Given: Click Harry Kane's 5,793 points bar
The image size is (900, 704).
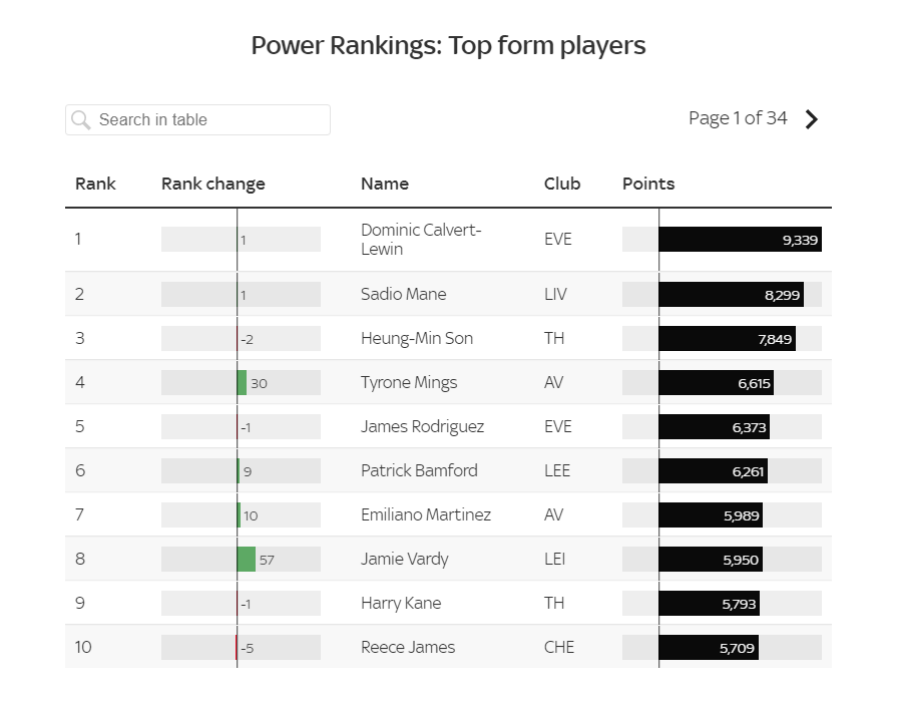Looking at the screenshot, I should [x=709, y=603].
